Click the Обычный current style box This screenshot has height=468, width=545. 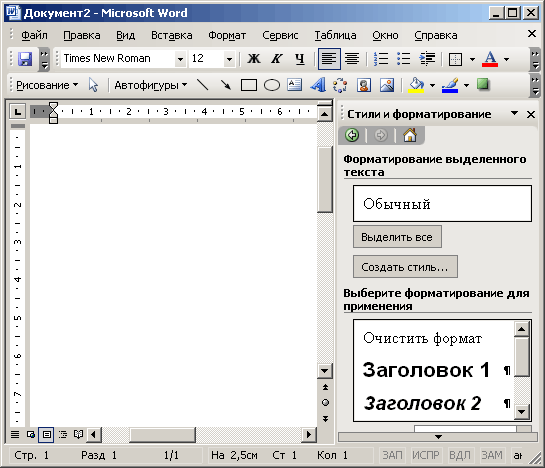[x=442, y=203]
